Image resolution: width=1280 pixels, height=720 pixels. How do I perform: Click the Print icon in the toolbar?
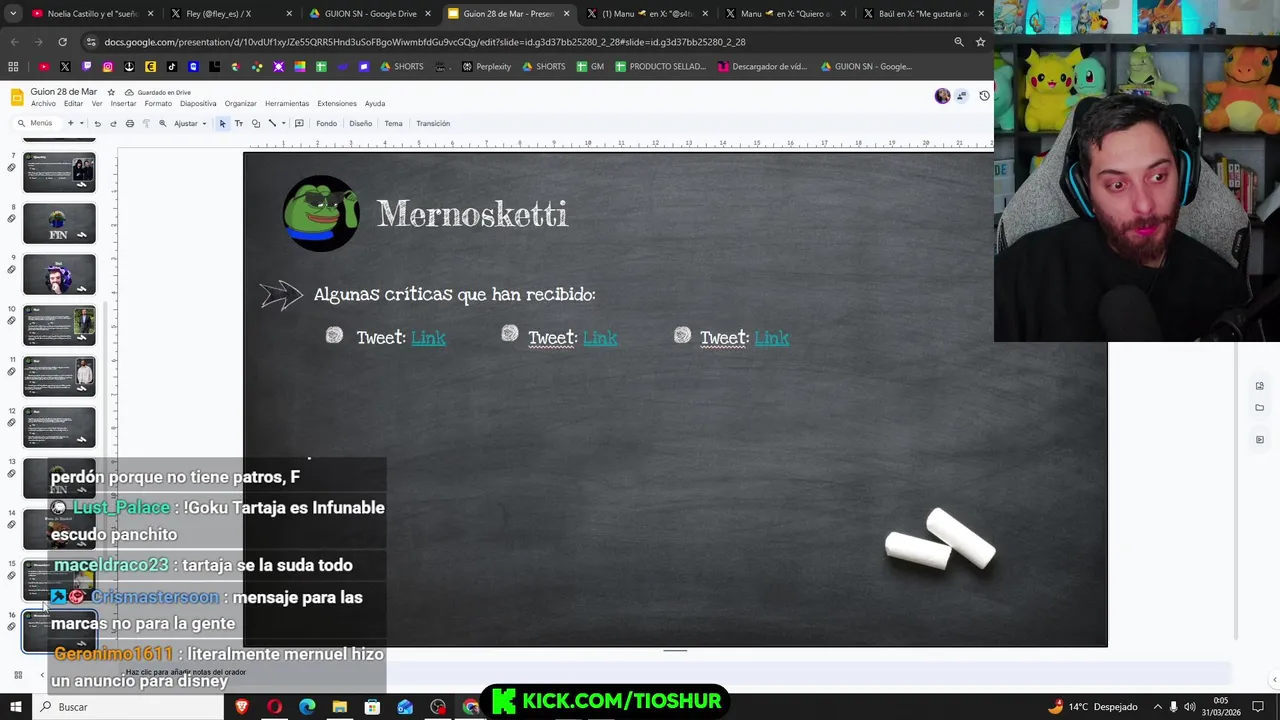129,124
